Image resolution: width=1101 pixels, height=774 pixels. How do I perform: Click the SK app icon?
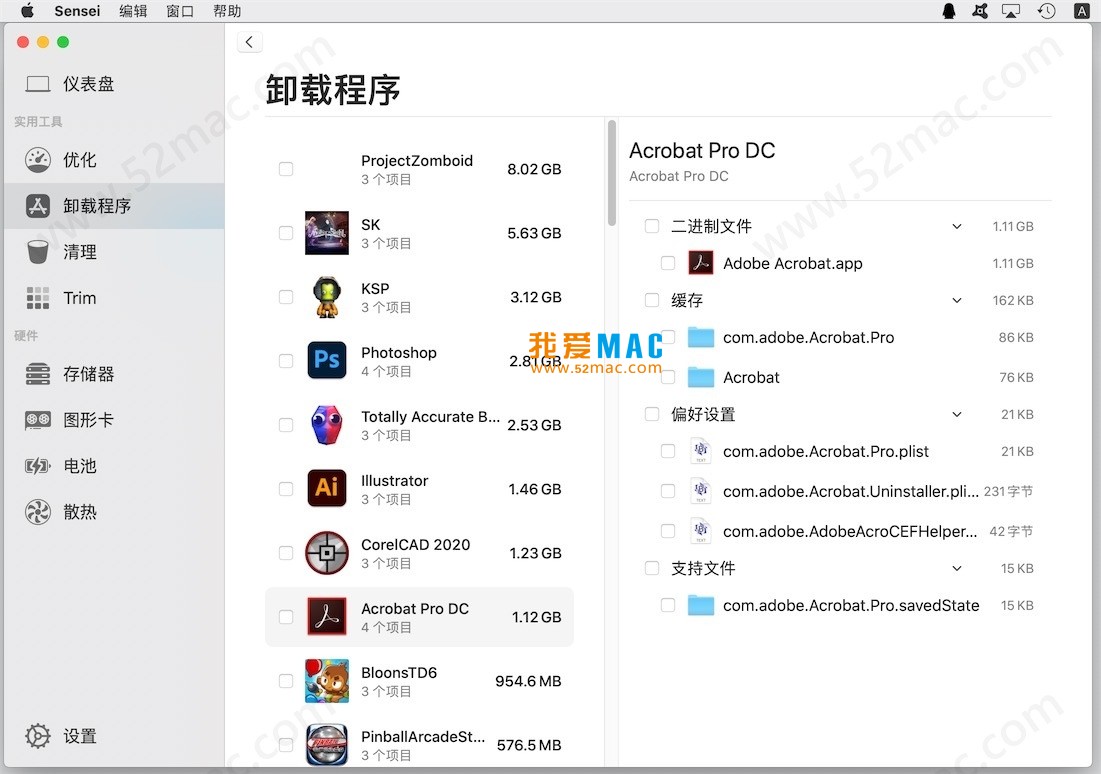click(x=327, y=232)
